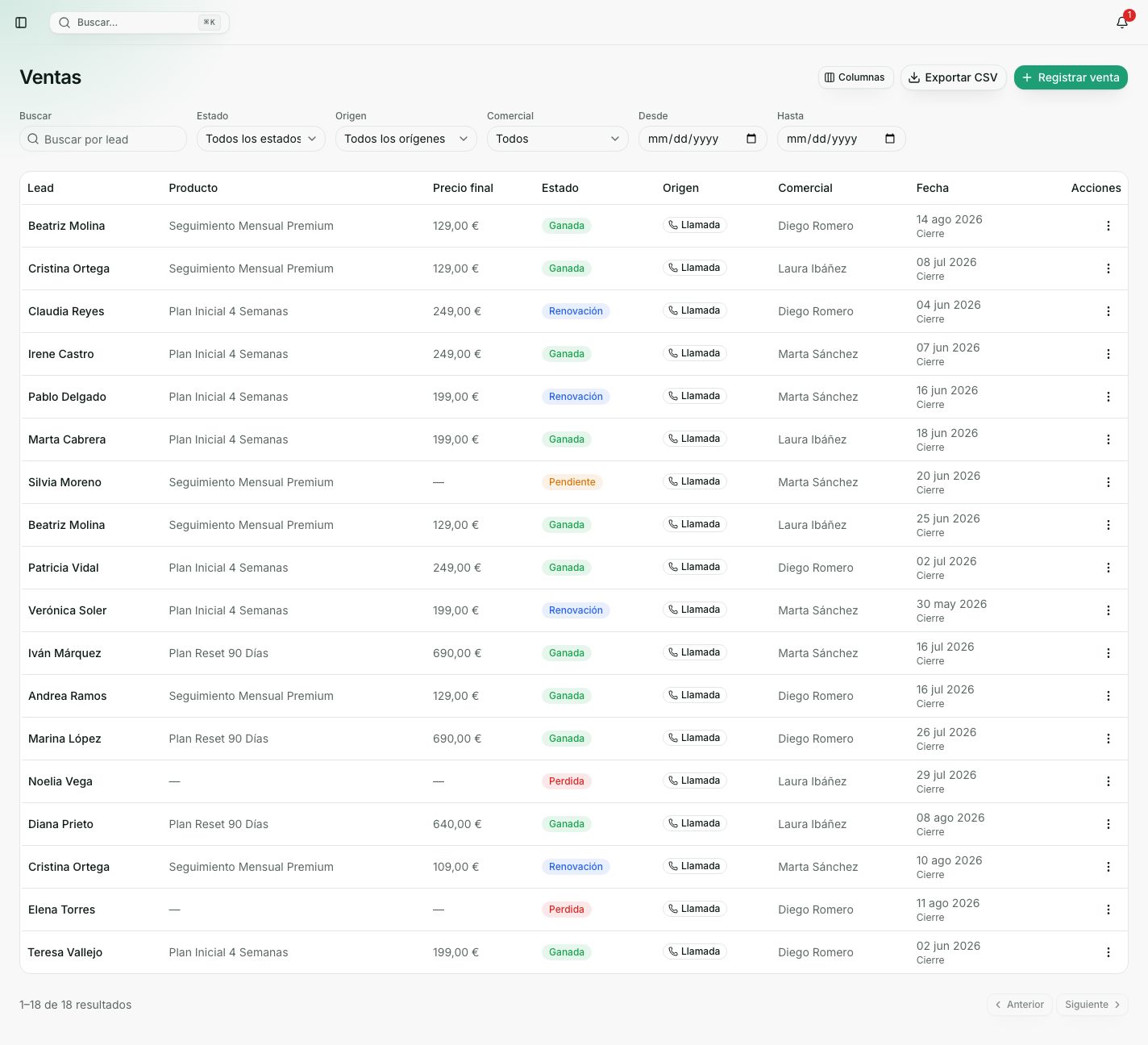Screen dimensions: 1148x1045
Task: Click the Estado column header
Action: 560,188
